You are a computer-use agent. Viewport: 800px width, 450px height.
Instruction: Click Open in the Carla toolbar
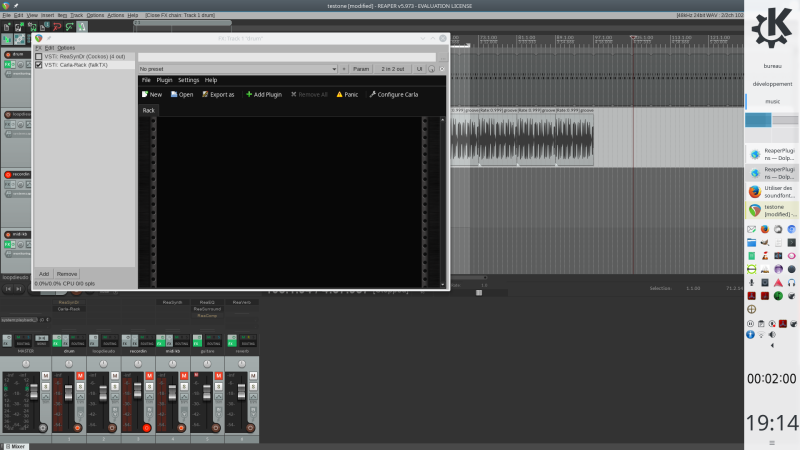pyautogui.click(x=182, y=94)
